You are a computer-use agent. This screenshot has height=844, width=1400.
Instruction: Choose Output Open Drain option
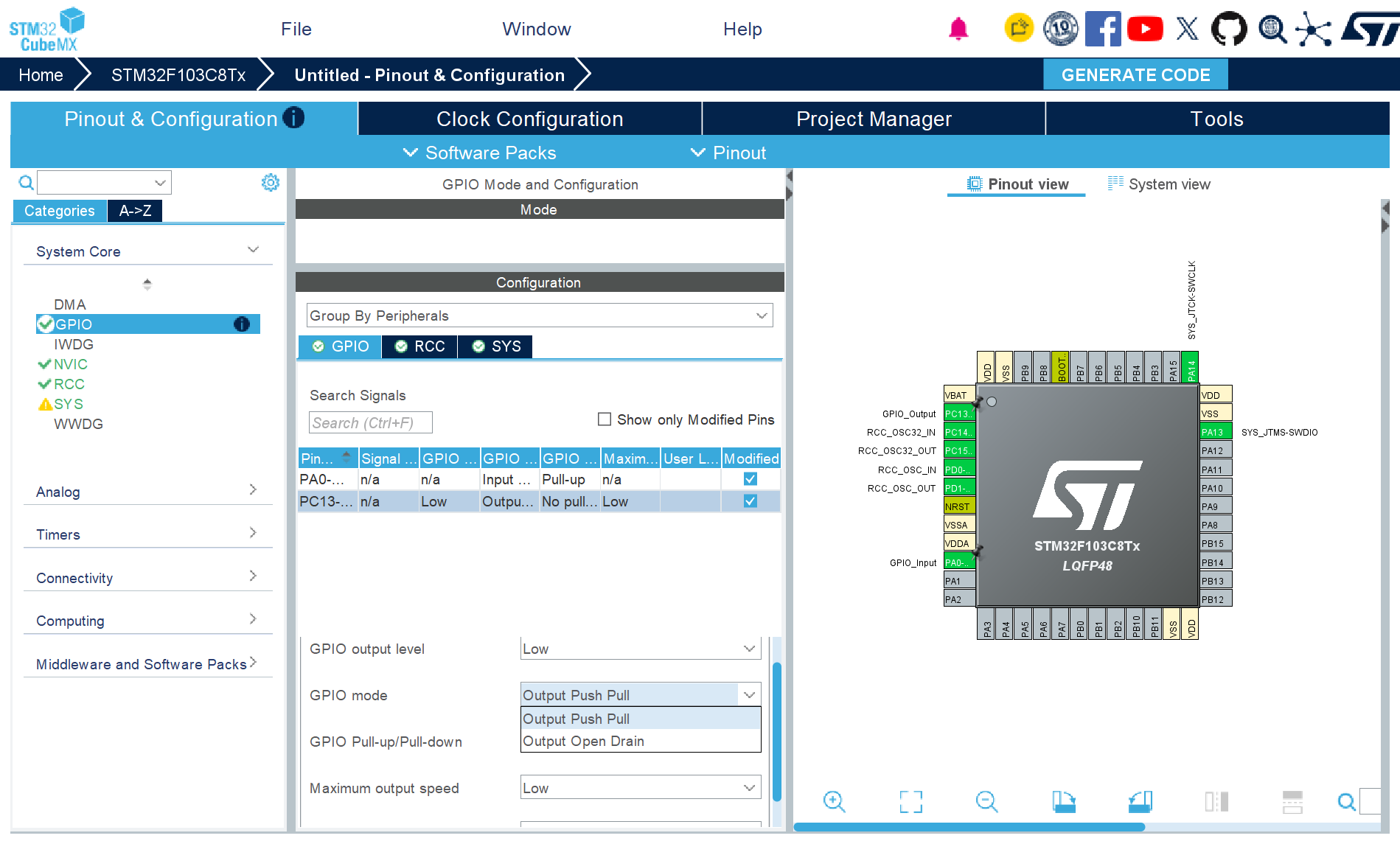[x=641, y=741]
